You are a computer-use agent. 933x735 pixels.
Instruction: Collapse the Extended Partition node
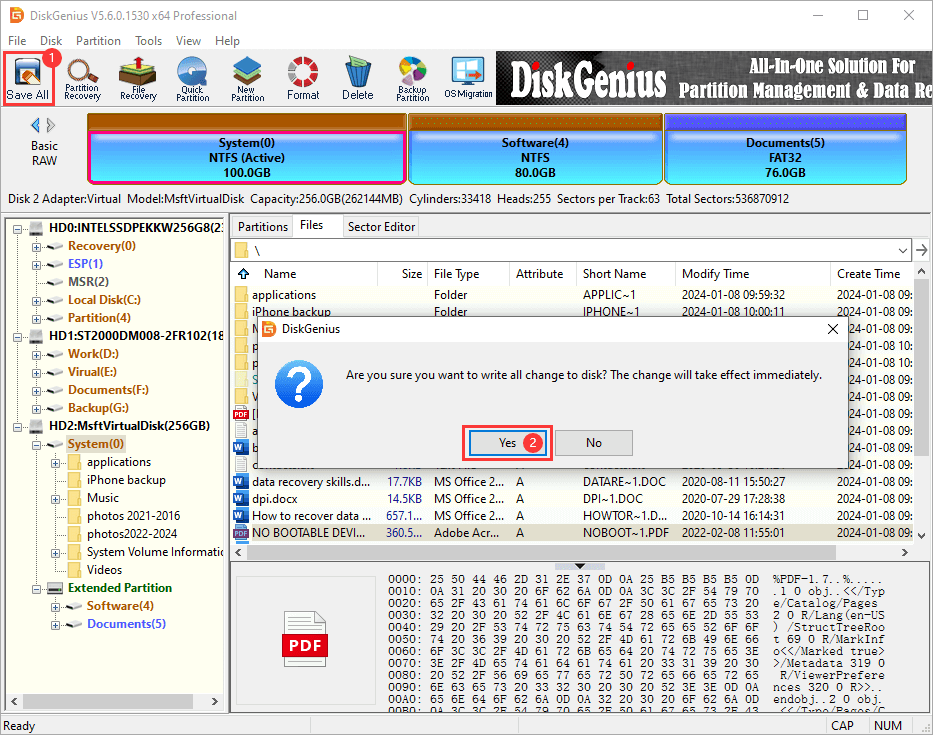(x=36, y=589)
